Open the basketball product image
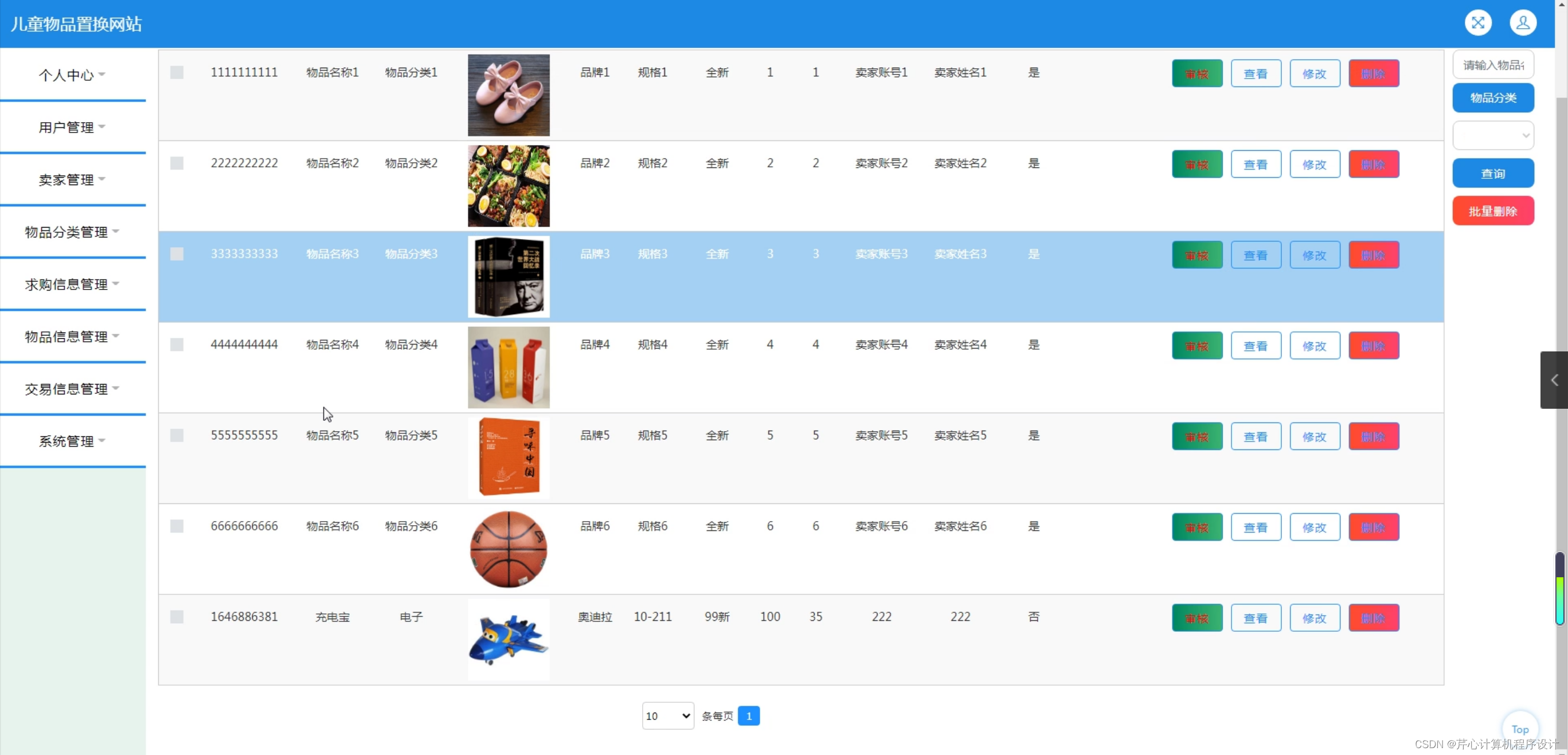Screen dimensions: 1568x755 pyautogui.click(x=509, y=549)
